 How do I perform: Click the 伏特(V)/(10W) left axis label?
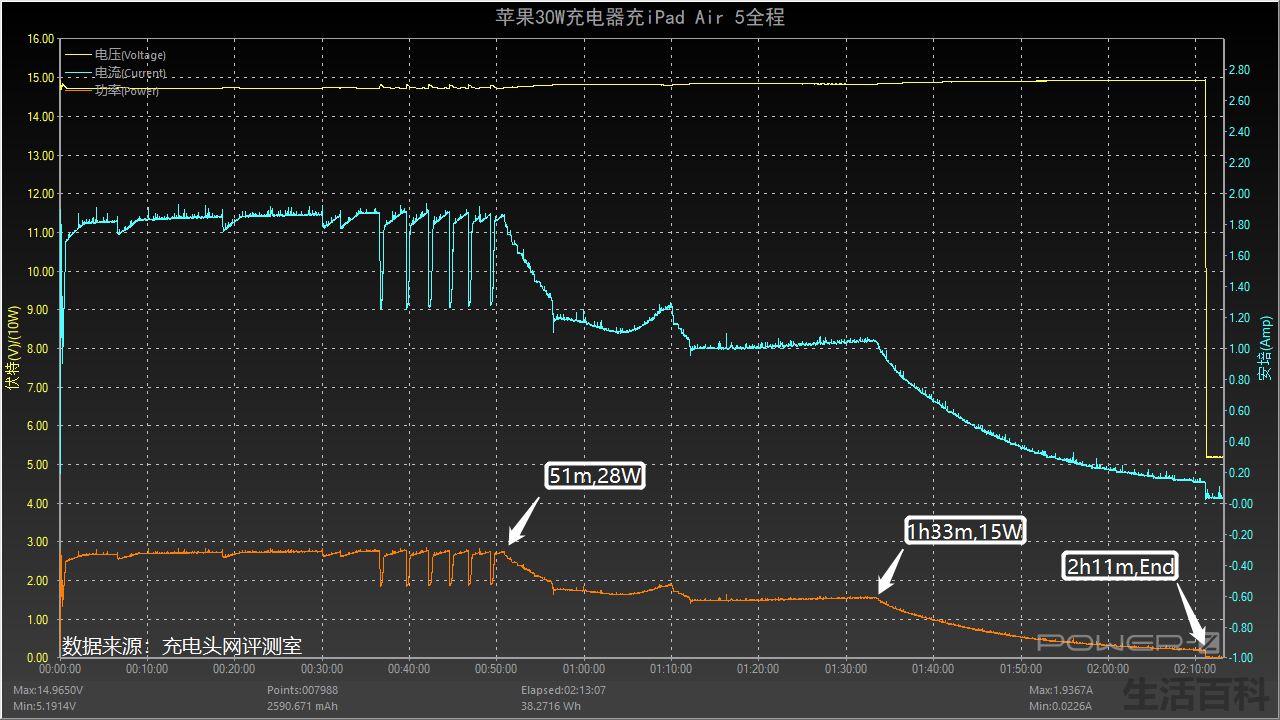tap(13, 348)
